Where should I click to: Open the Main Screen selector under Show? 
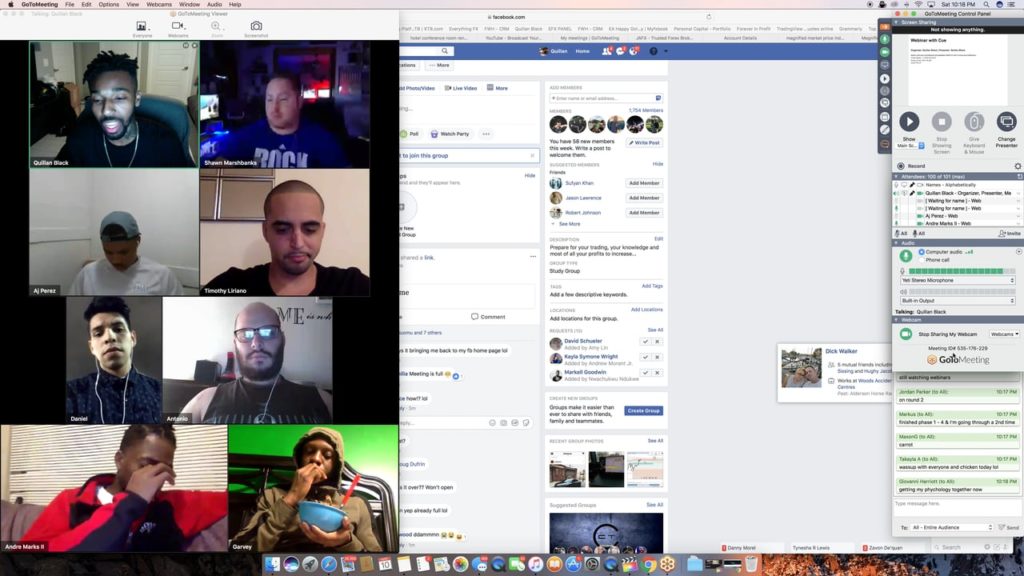pos(911,146)
